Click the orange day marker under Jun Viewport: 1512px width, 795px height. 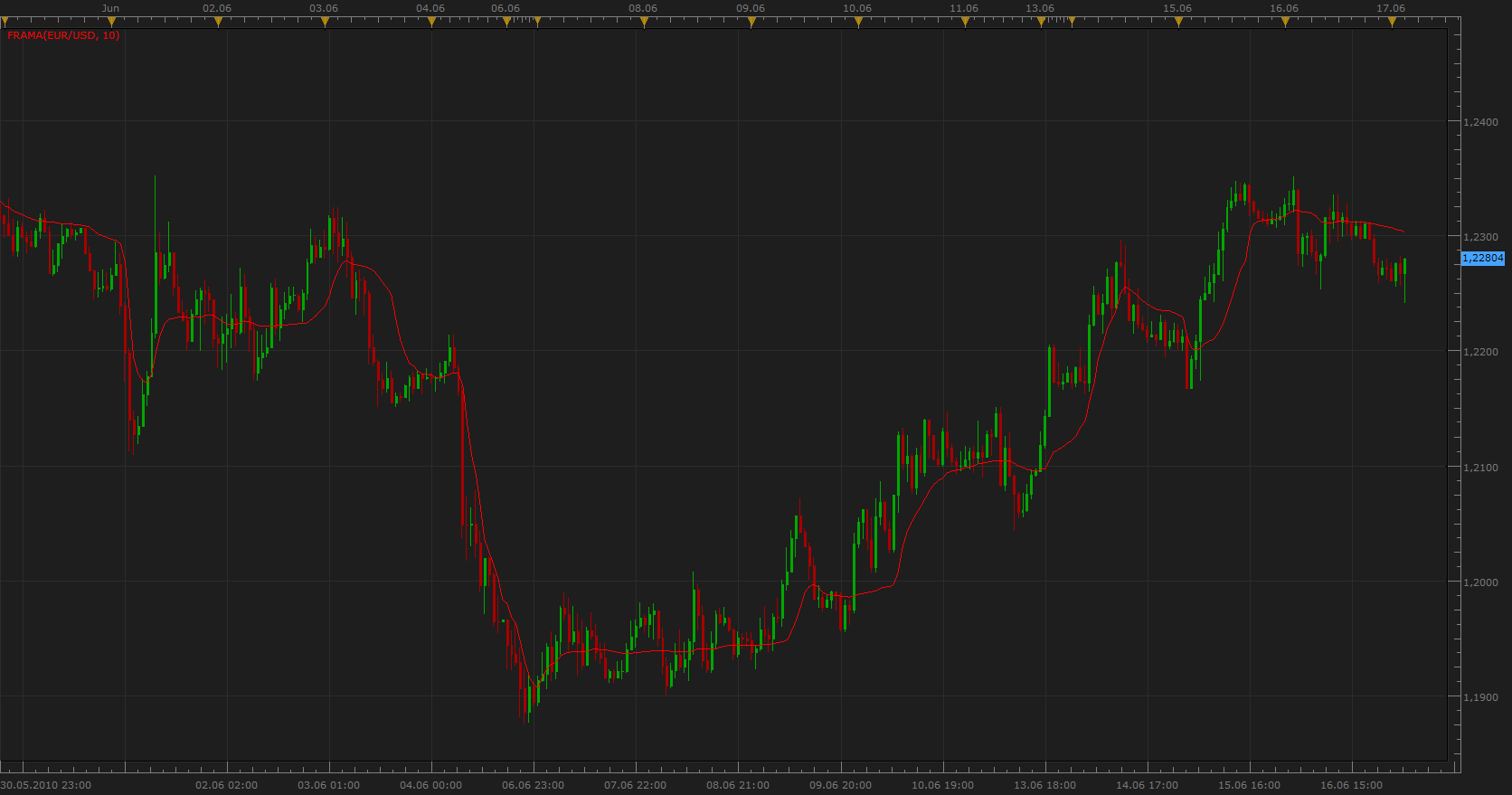[111, 23]
